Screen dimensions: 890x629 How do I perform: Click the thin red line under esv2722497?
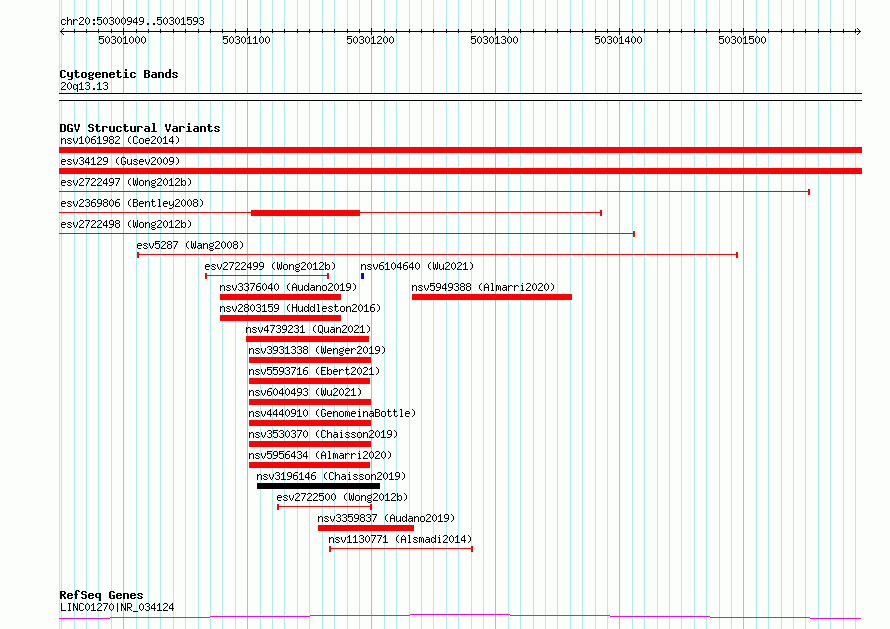(x=434, y=192)
